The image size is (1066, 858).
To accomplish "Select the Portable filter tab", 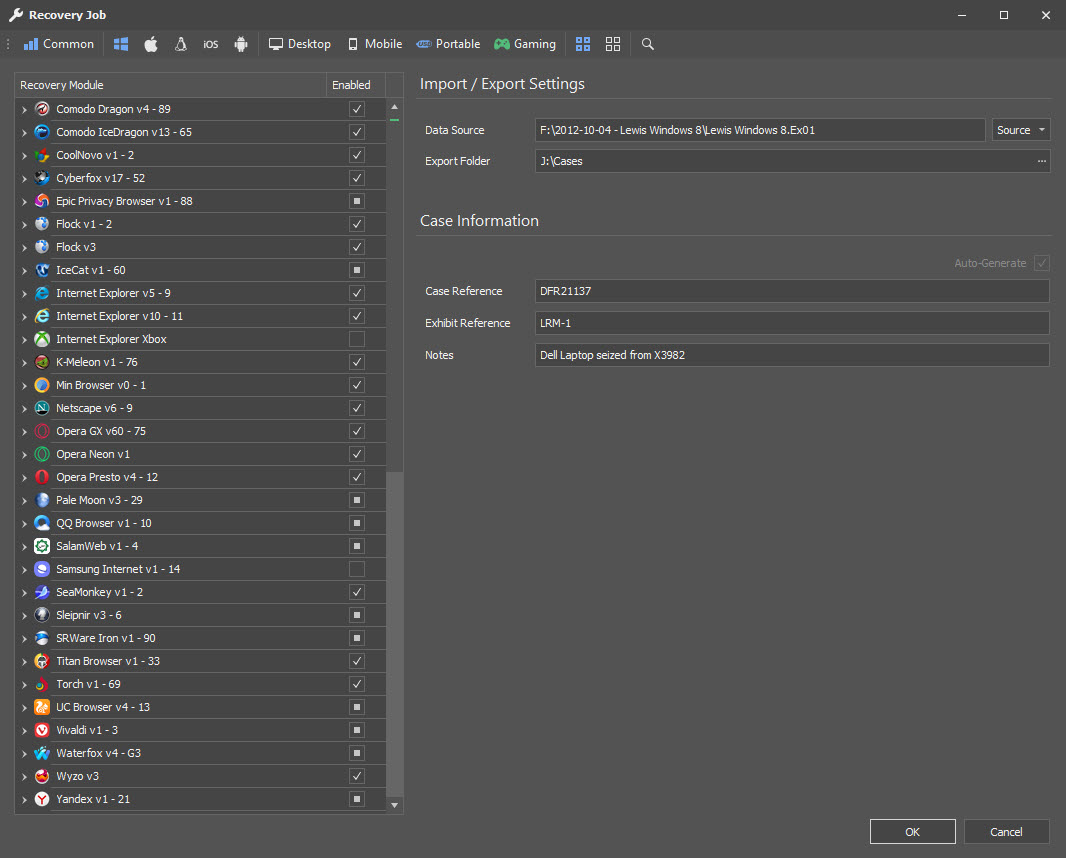I will pyautogui.click(x=449, y=44).
